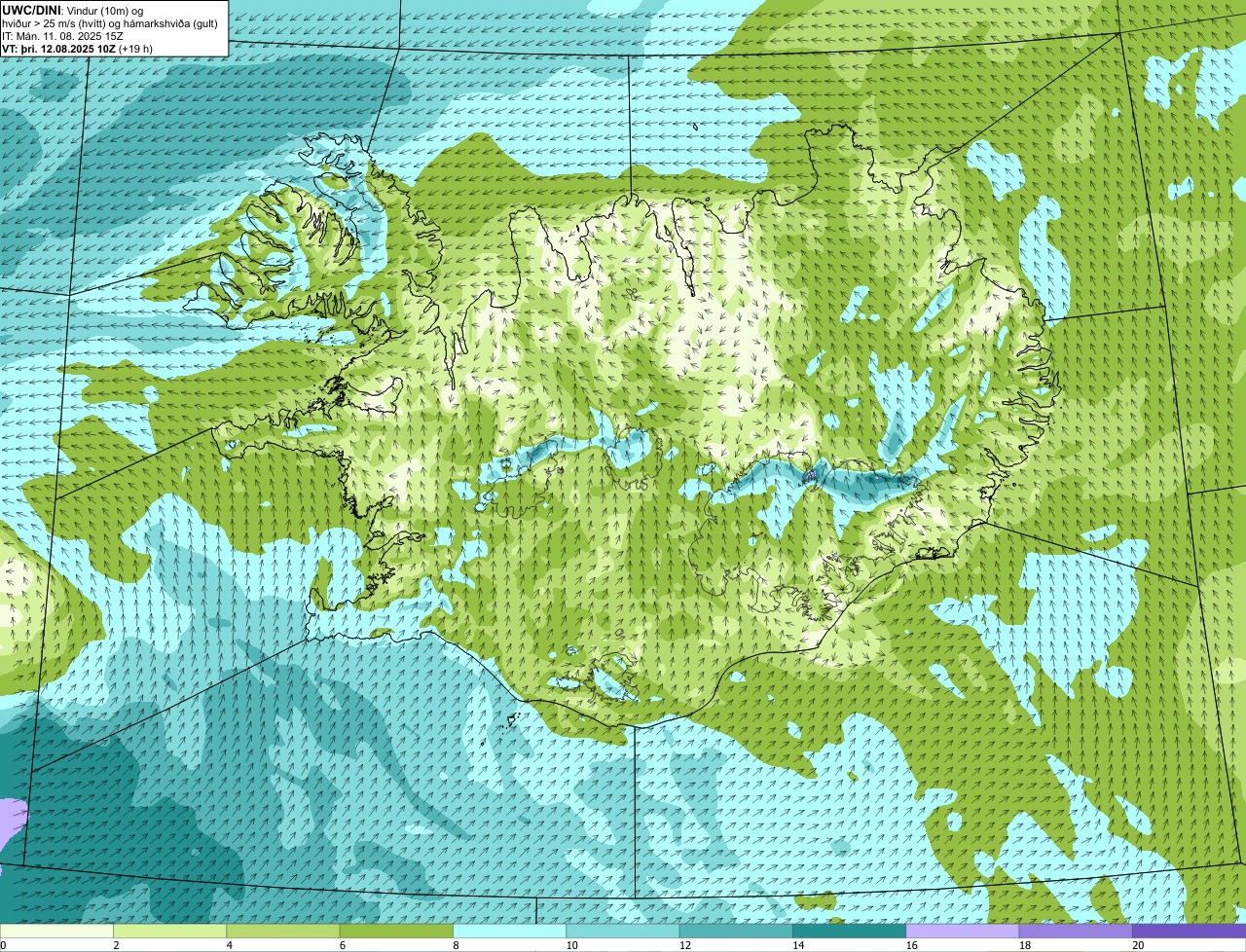Image resolution: width=1246 pixels, height=952 pixels.
Task: Click the legend label '18'
Action: [x=1025, y=945]
